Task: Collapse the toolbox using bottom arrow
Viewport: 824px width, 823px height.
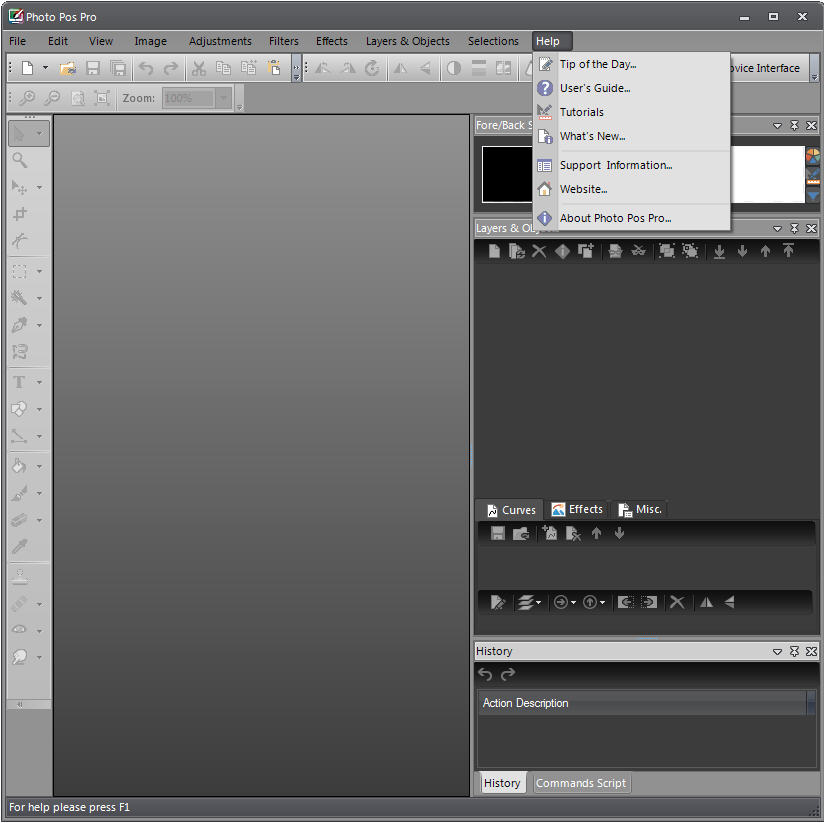Action: click(20, 705)
